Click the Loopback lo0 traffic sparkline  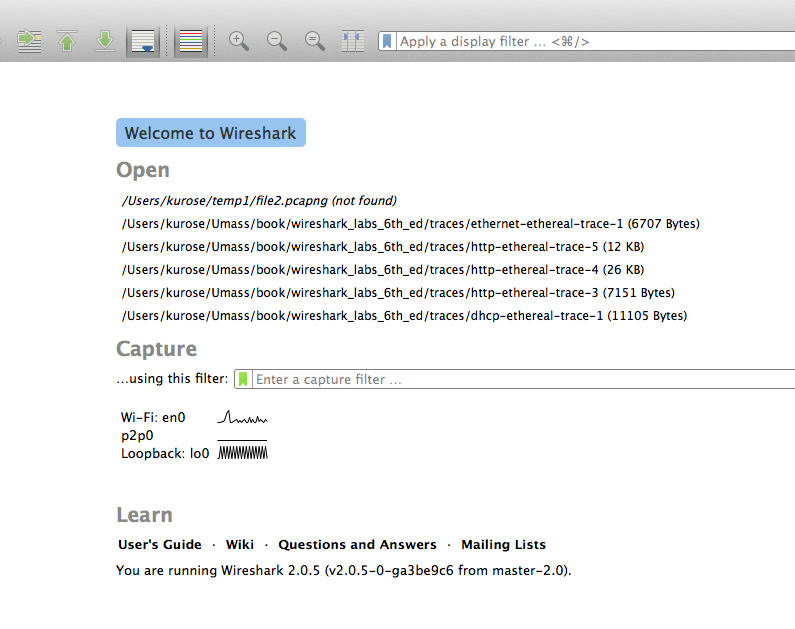click(242, 453)
